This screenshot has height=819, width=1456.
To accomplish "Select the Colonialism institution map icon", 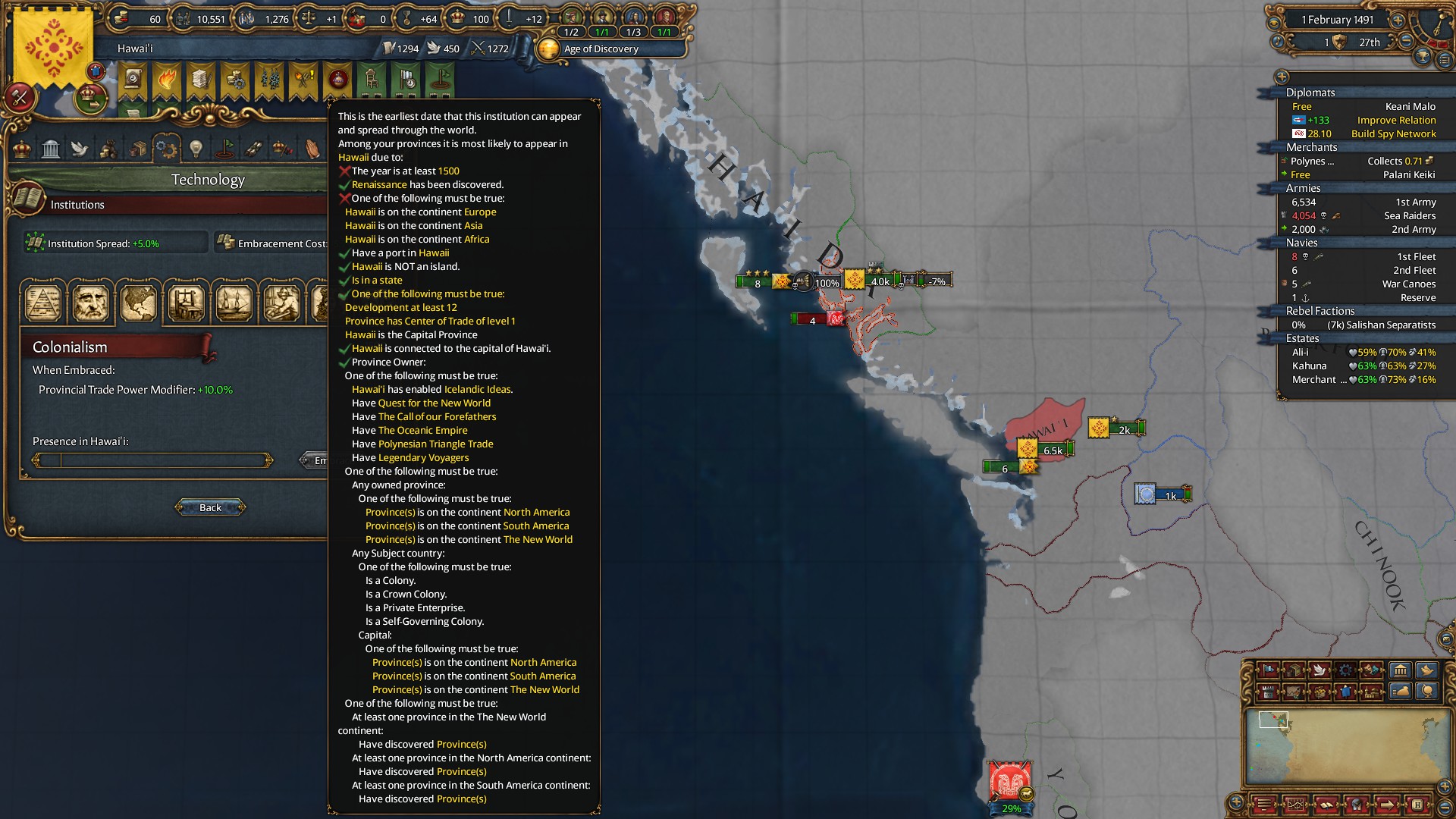I will (138, 303).
